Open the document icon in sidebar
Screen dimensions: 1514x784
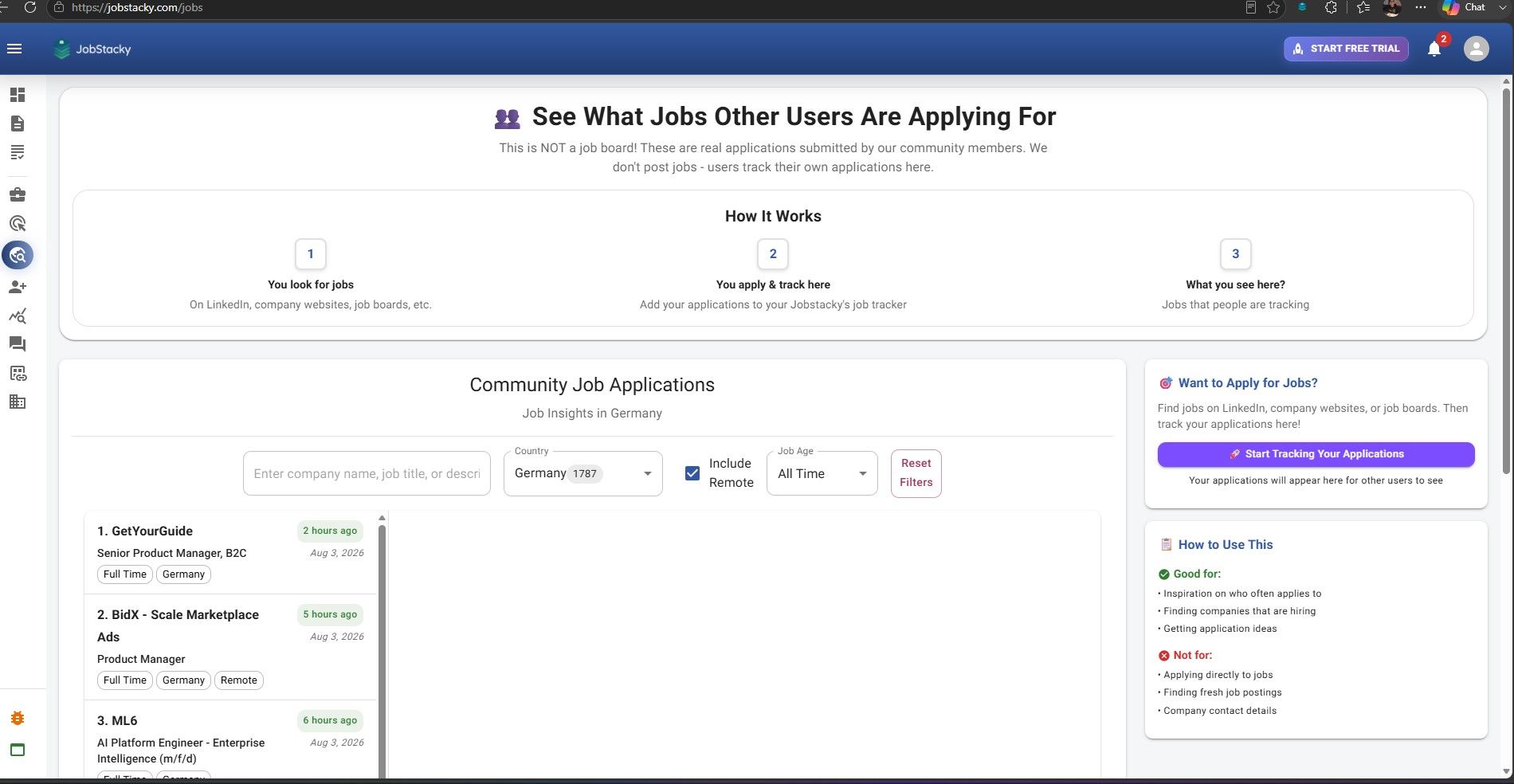pyautogui.click(x=18, y=123)
